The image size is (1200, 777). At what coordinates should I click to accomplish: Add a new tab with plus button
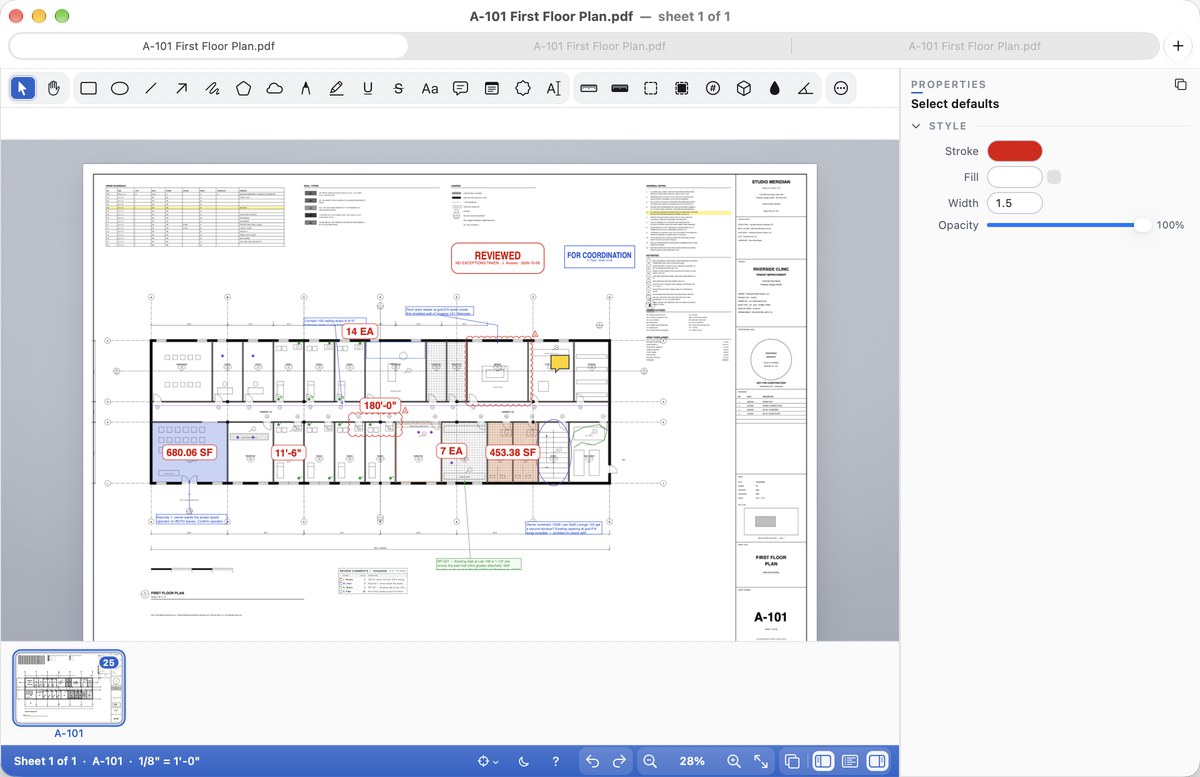[1179, 46]
